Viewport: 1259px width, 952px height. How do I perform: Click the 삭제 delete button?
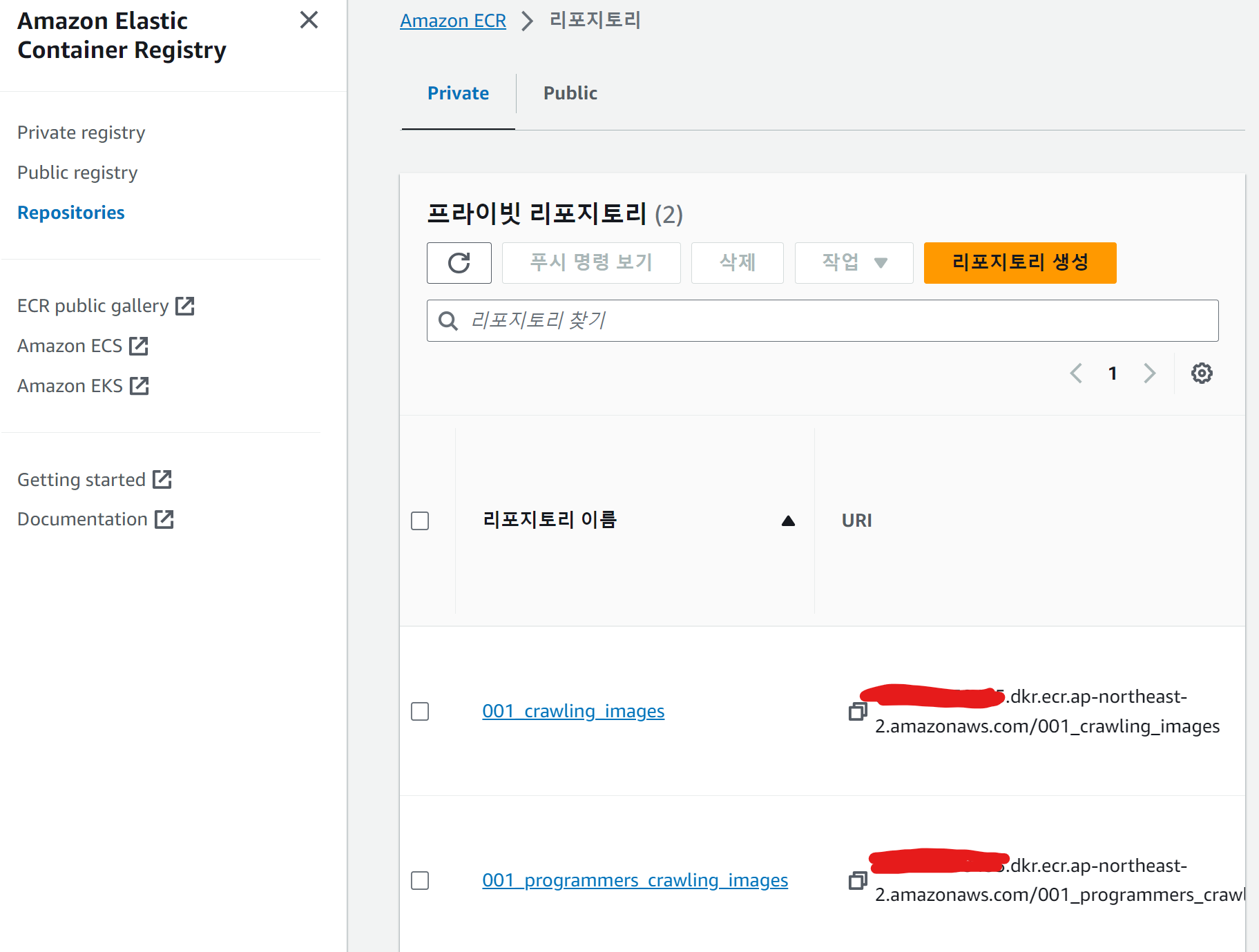click(x=738, y=263)
